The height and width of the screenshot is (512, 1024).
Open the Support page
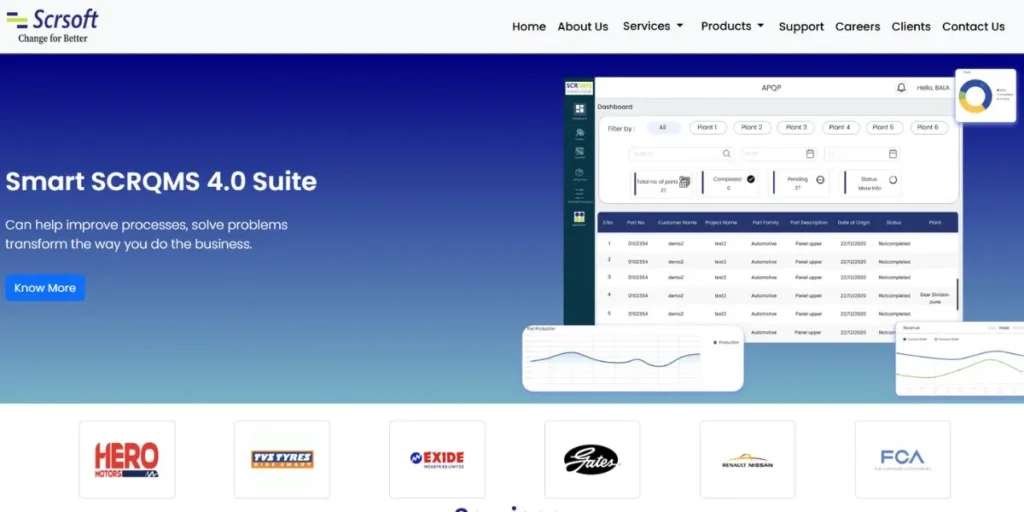801,27
